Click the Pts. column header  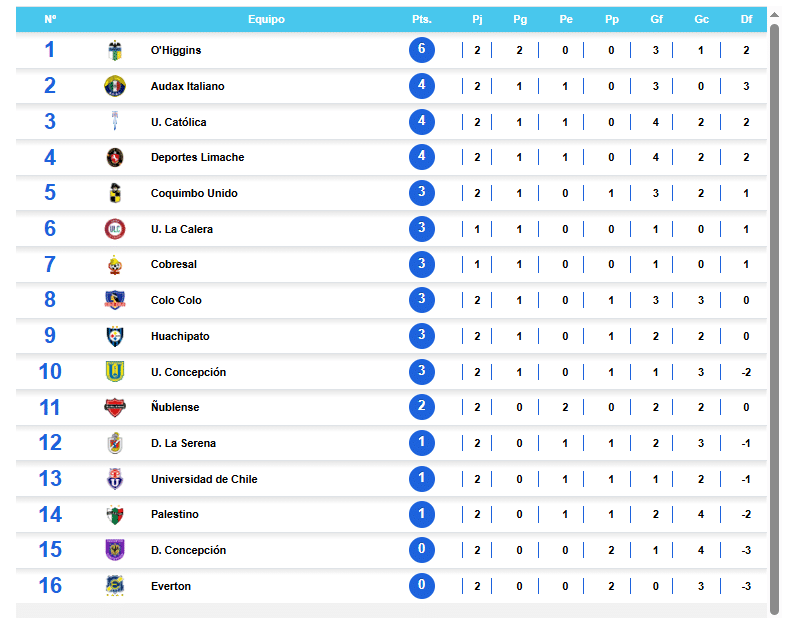422,19
